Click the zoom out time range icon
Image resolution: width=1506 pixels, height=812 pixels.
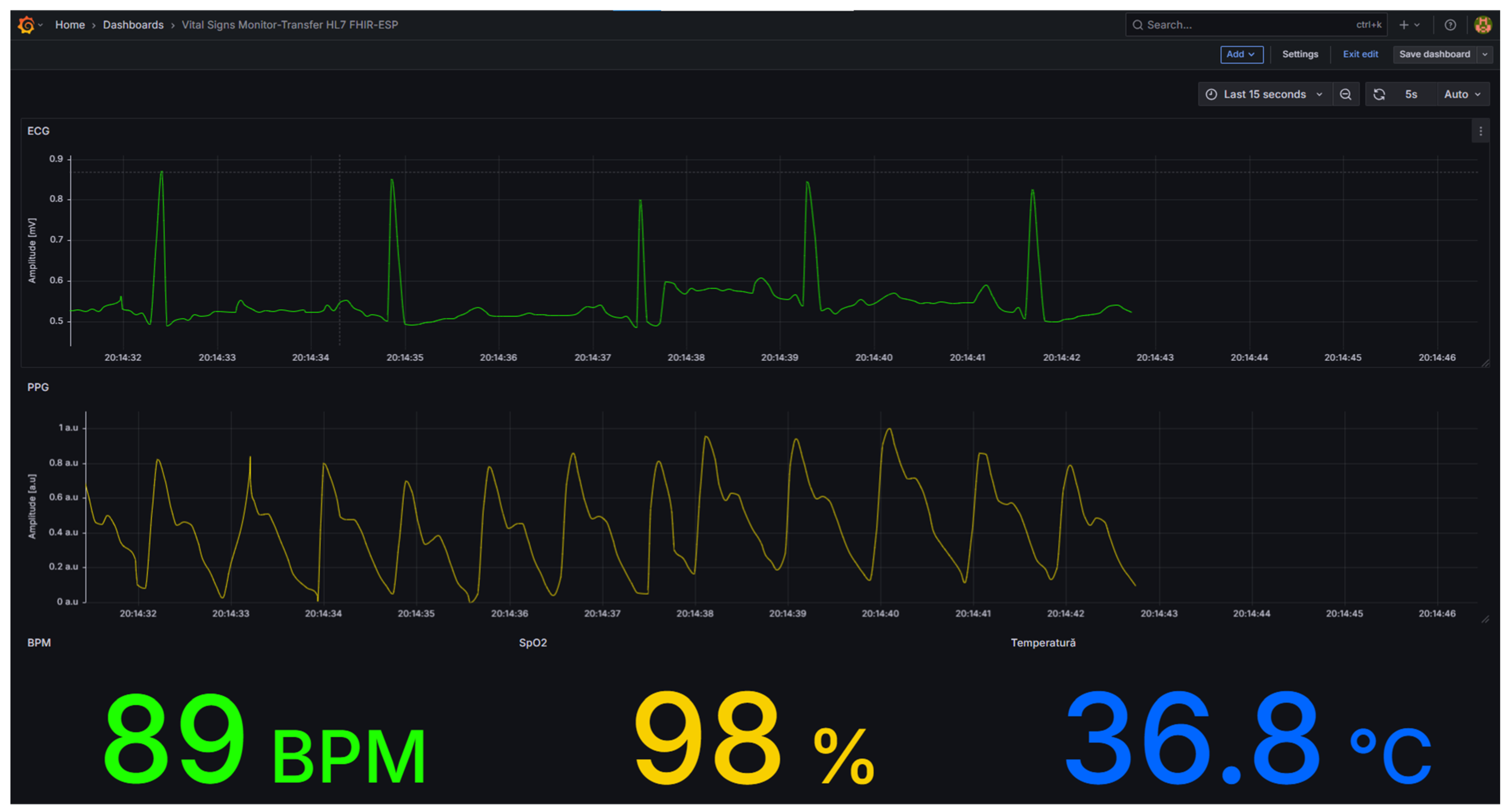tap(1345, 94)
